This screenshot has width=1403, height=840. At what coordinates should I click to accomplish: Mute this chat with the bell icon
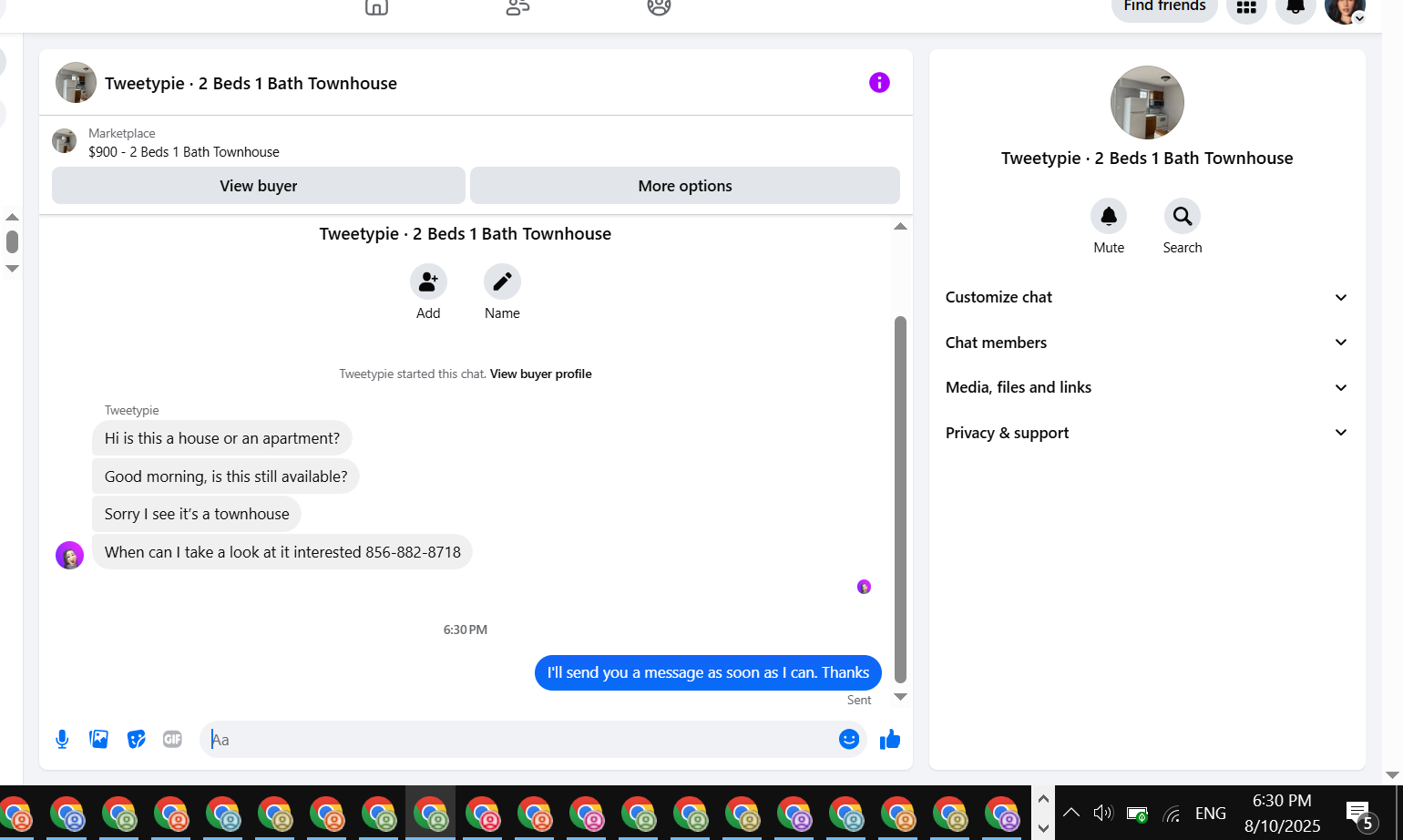pos(1109,216)
